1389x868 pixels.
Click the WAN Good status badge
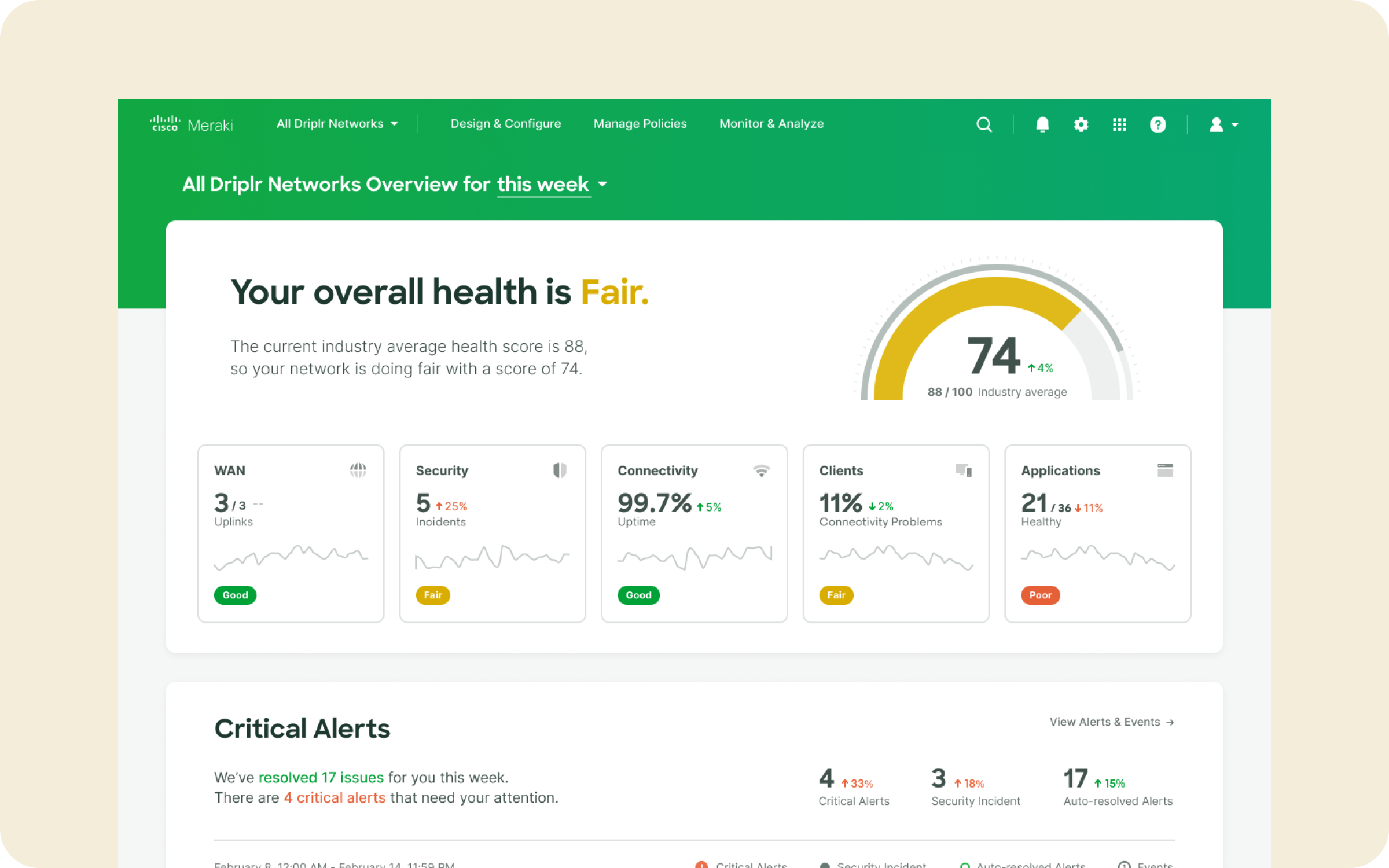click(x=235, y=595)
